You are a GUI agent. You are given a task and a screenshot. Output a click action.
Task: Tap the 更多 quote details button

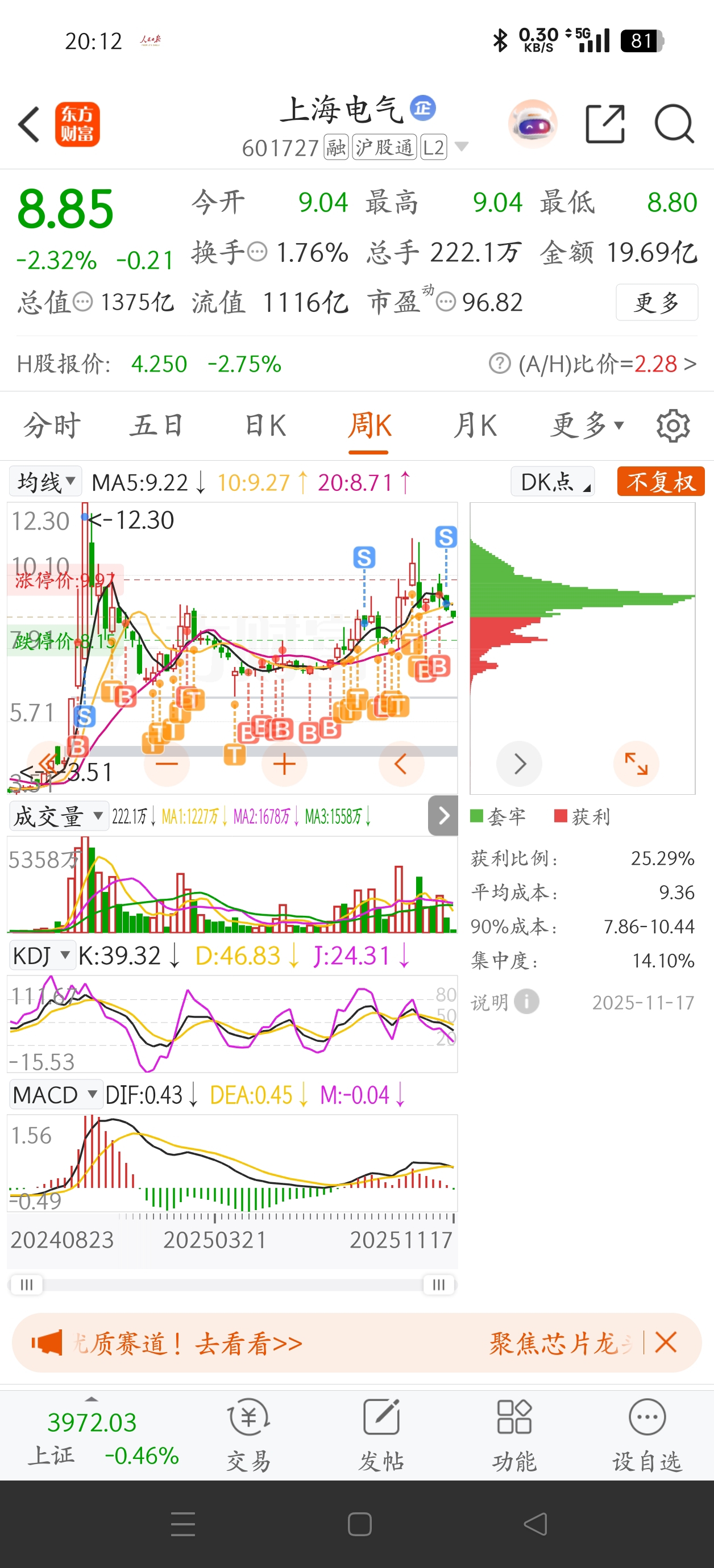coord(657,302)
